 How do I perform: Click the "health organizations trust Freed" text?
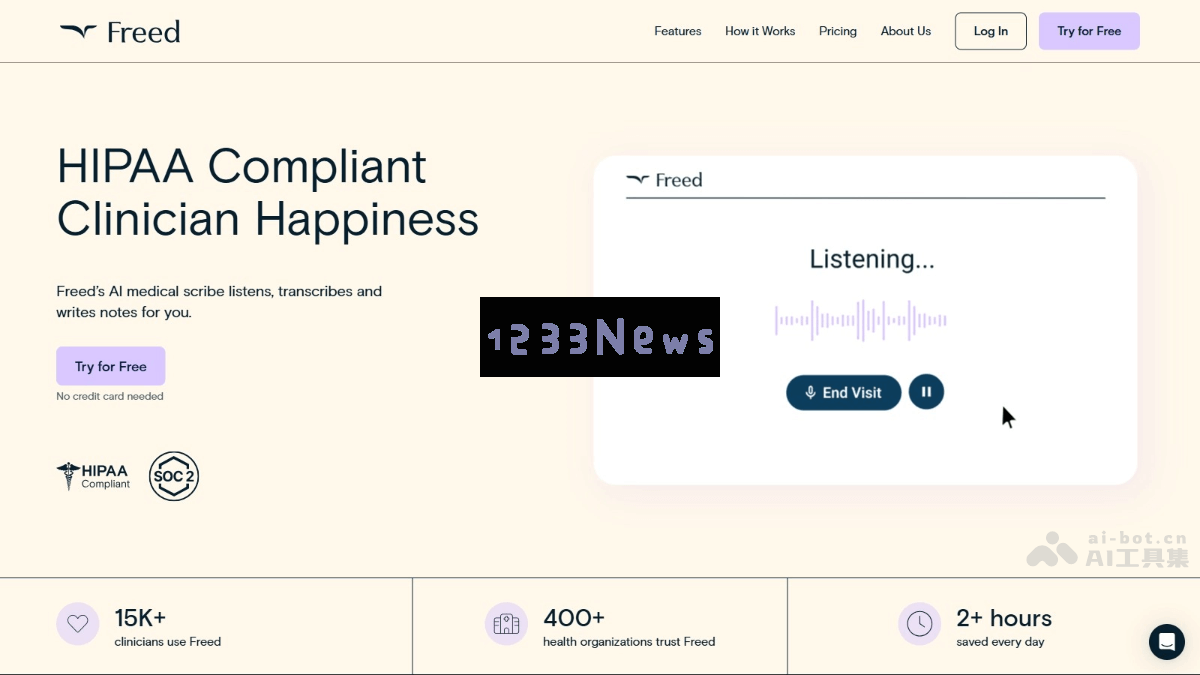(629, 642)
